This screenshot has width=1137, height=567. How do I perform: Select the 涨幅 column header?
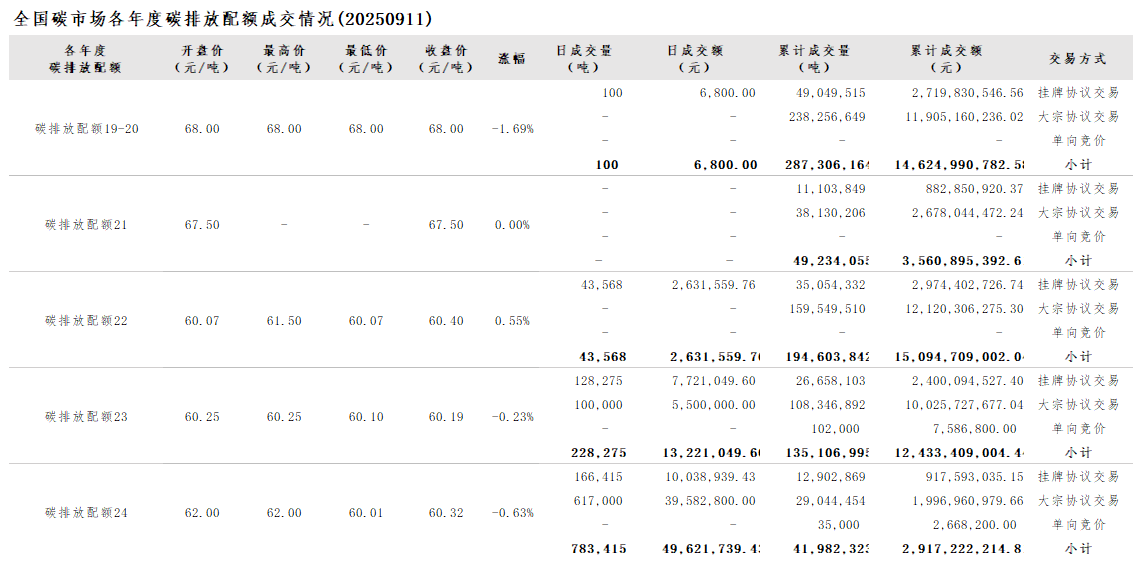(x=512, y=58)
